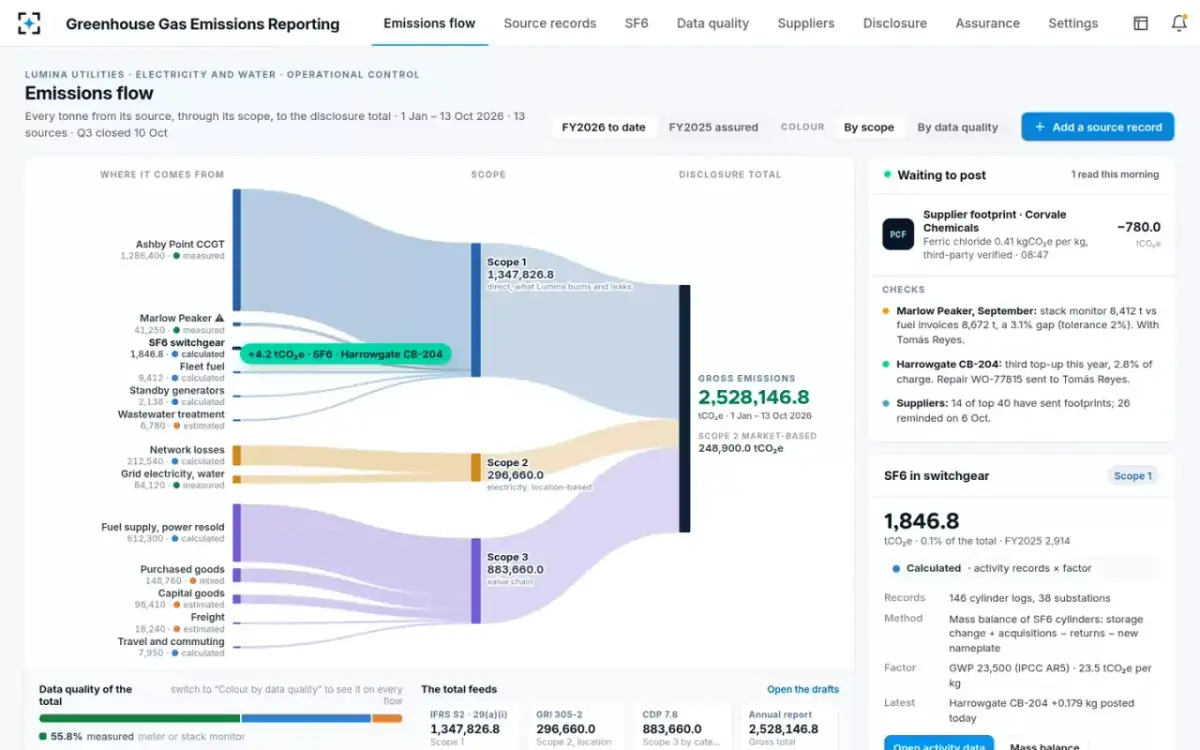Open the IFRS S2 29(a)(i) feed card
This screenshot has height=750, width=1200.
(x=469, y=726)
